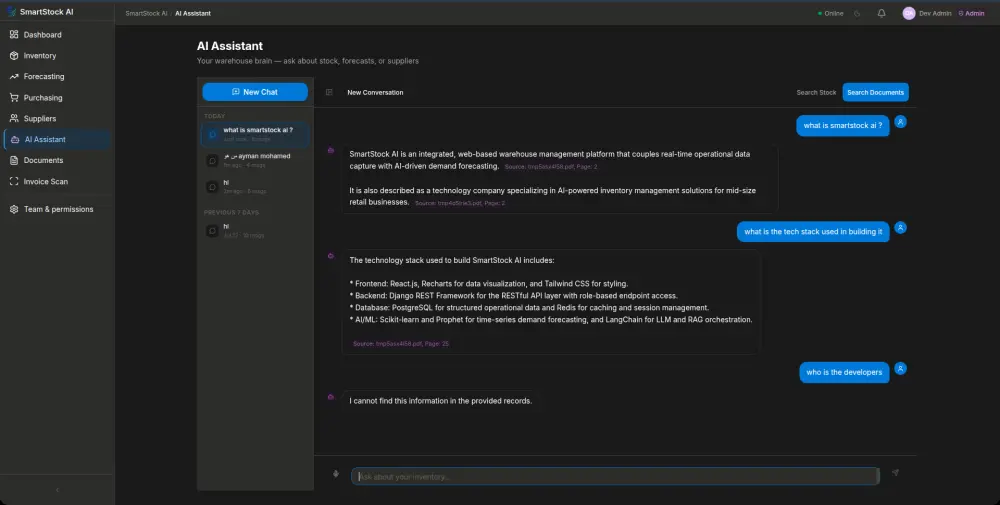Click bot icon beside warehouse platform reply
1000x505 pixels.
(330, 150)
